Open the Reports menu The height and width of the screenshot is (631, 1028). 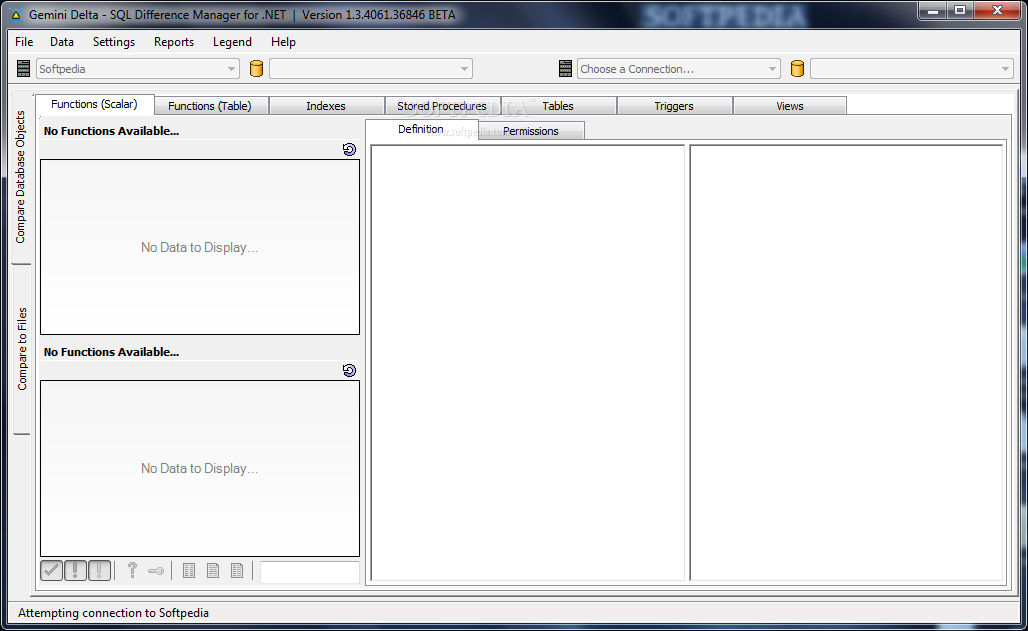click(x=174, y=42)
